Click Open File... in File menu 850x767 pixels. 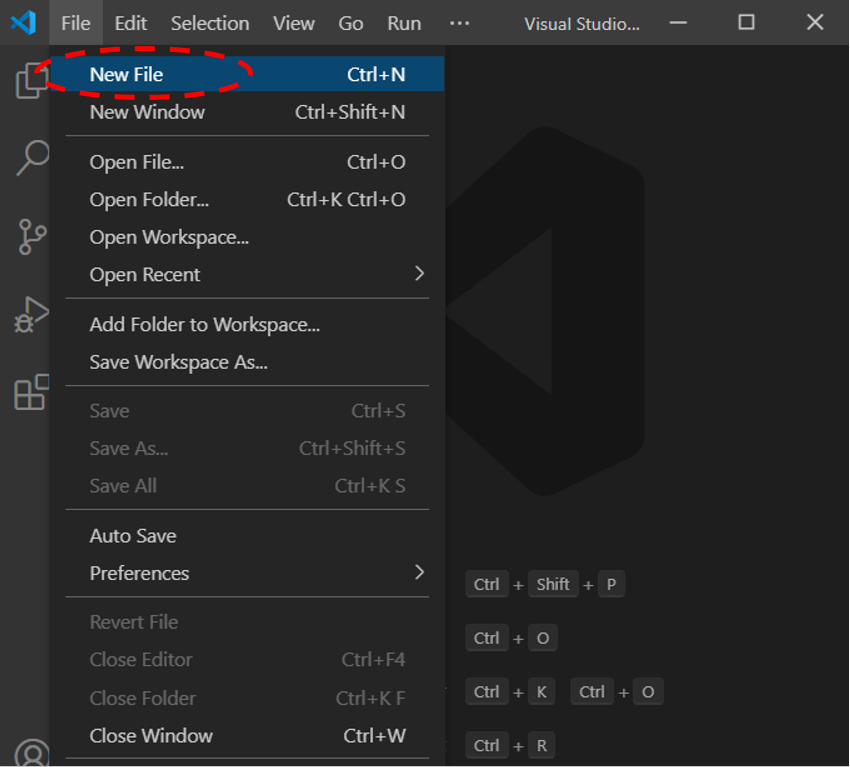coord(137,162)
